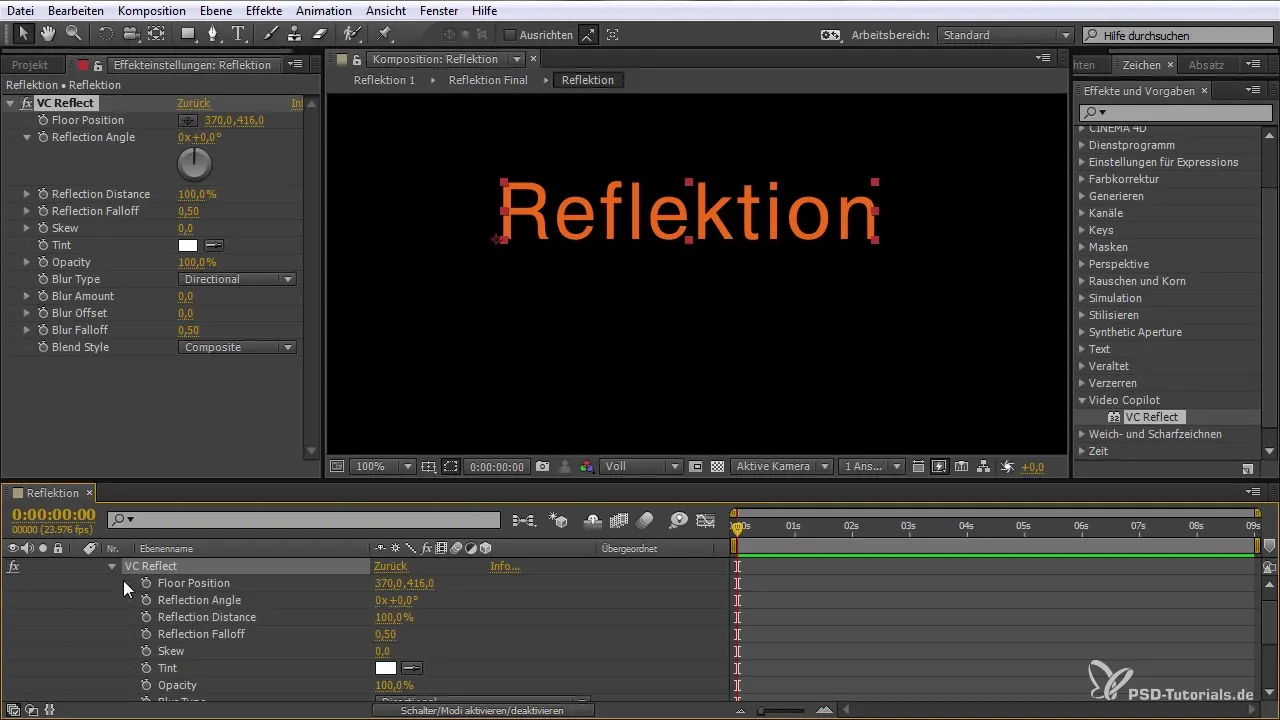Switch to the Absatz tab
1280x720 pixels.
pos(1206,65)
